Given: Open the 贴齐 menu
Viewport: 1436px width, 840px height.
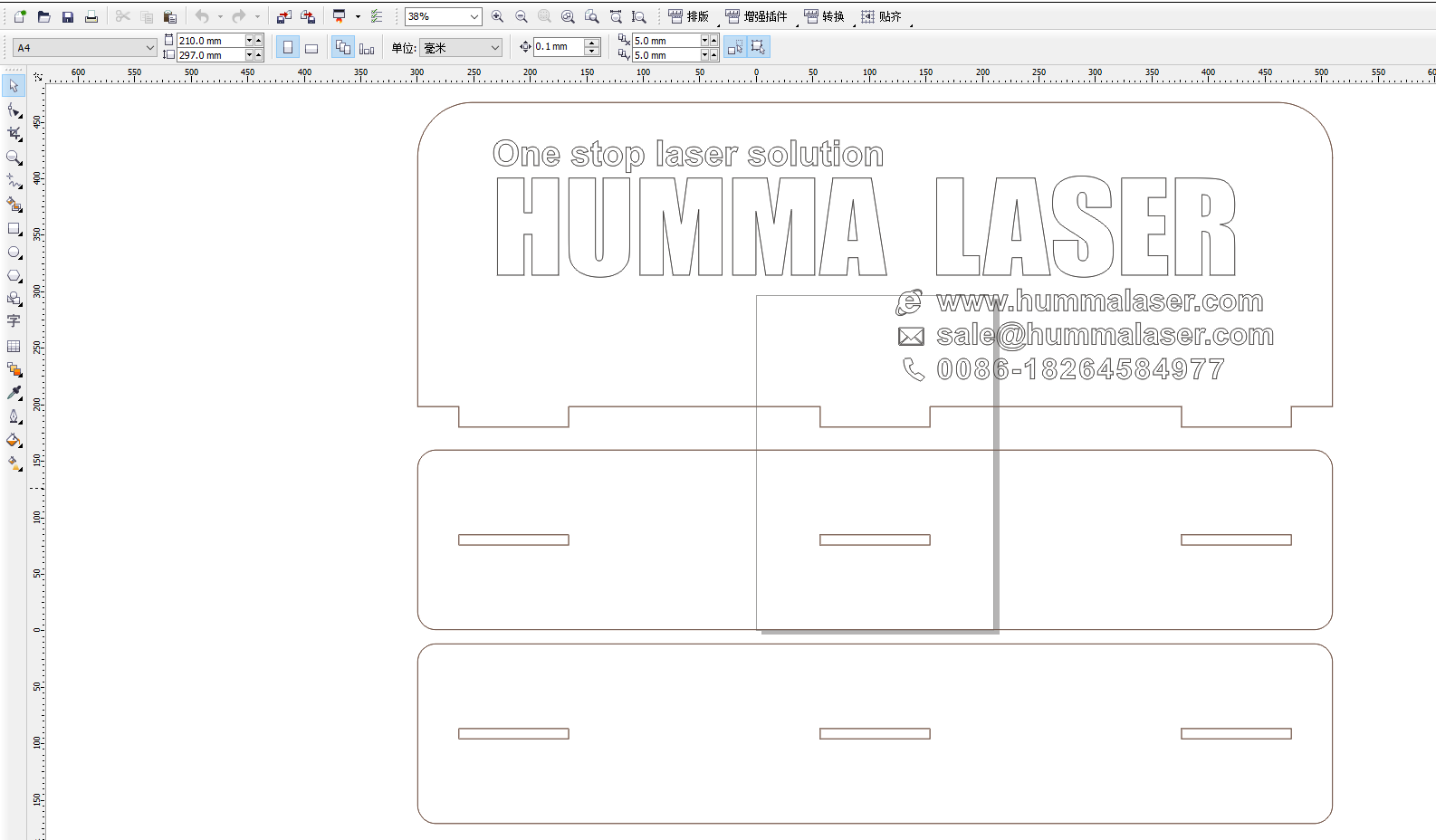Looking at the screenshot, I should click(882, 16).
